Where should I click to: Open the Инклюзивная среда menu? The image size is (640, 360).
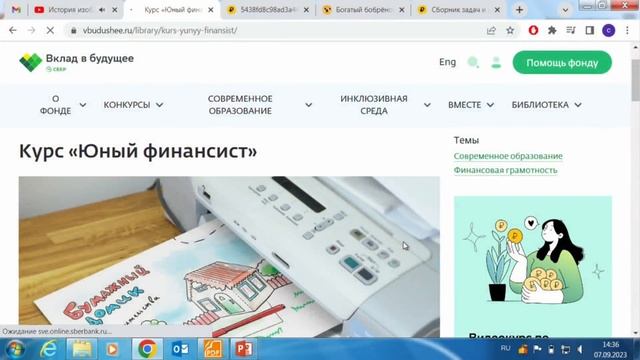click(x=374, y=105)
